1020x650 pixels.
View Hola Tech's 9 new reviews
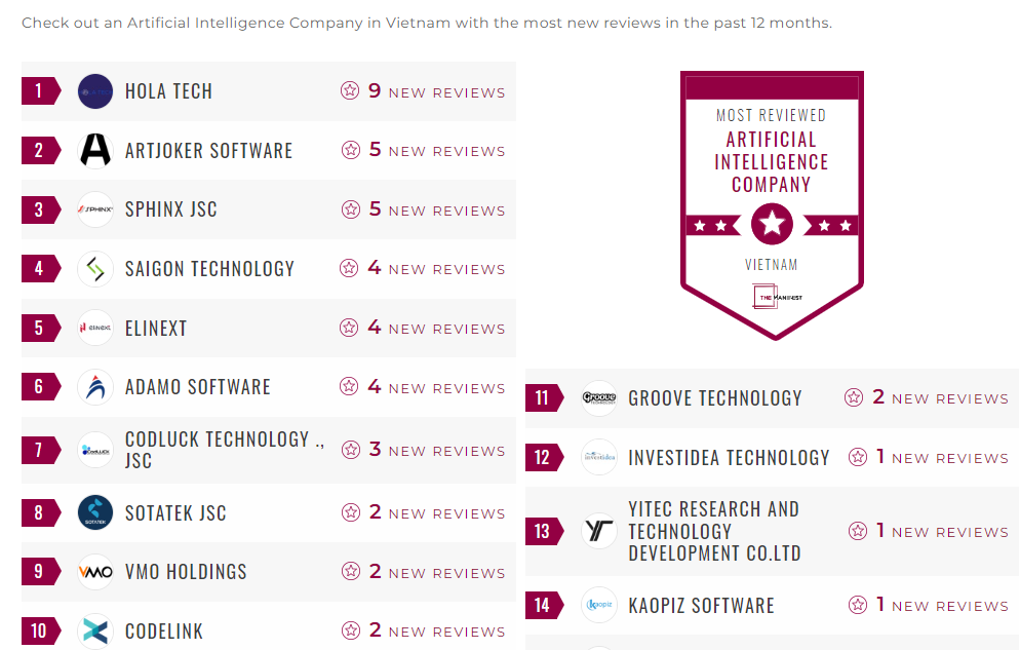tap(423, 91)
